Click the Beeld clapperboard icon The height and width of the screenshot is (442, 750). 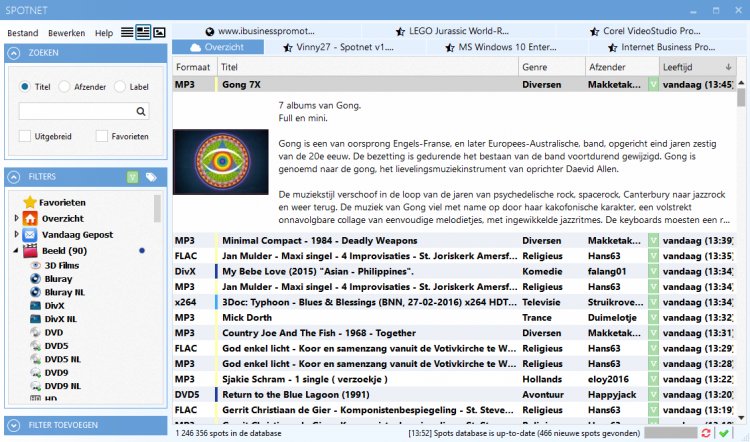pos(30,251)
